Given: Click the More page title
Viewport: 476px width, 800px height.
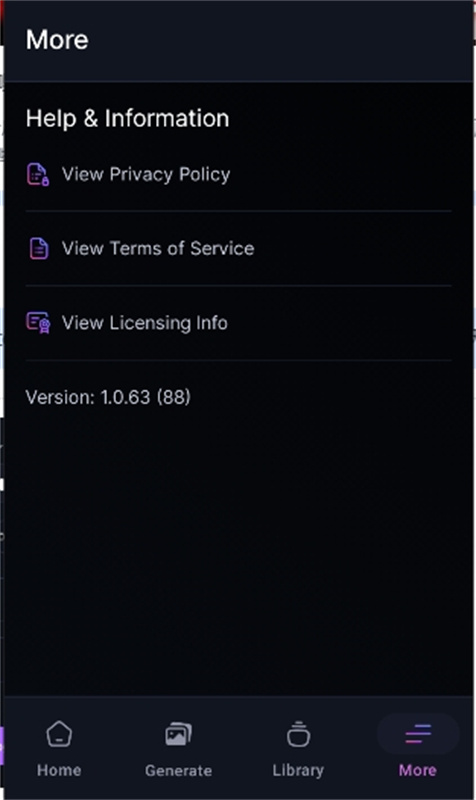Looking at the screenshot, I should tap(57, 40).
